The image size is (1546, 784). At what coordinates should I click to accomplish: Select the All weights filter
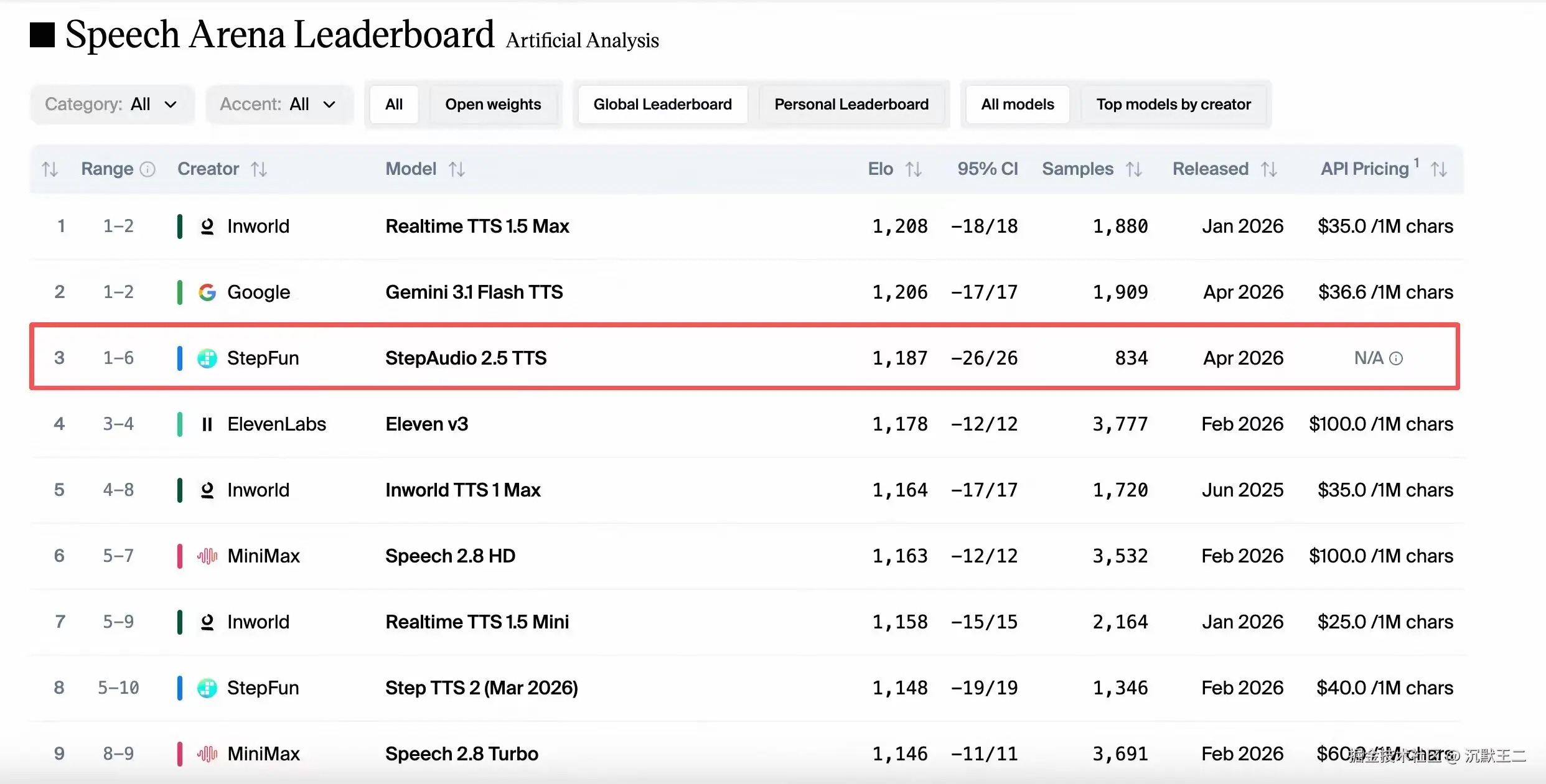tap(394, 105)
